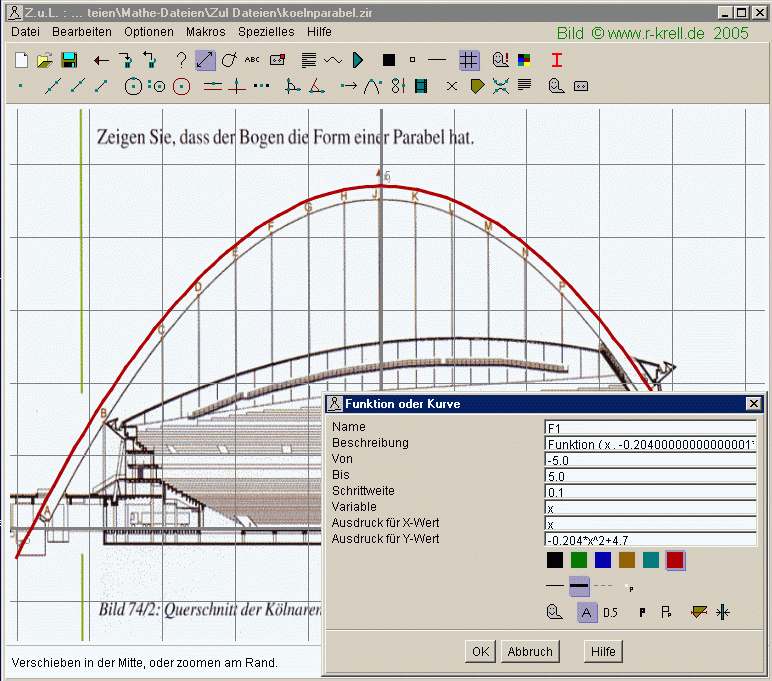
Task: Select the thick line style option
Action: [x=579, y=585]
